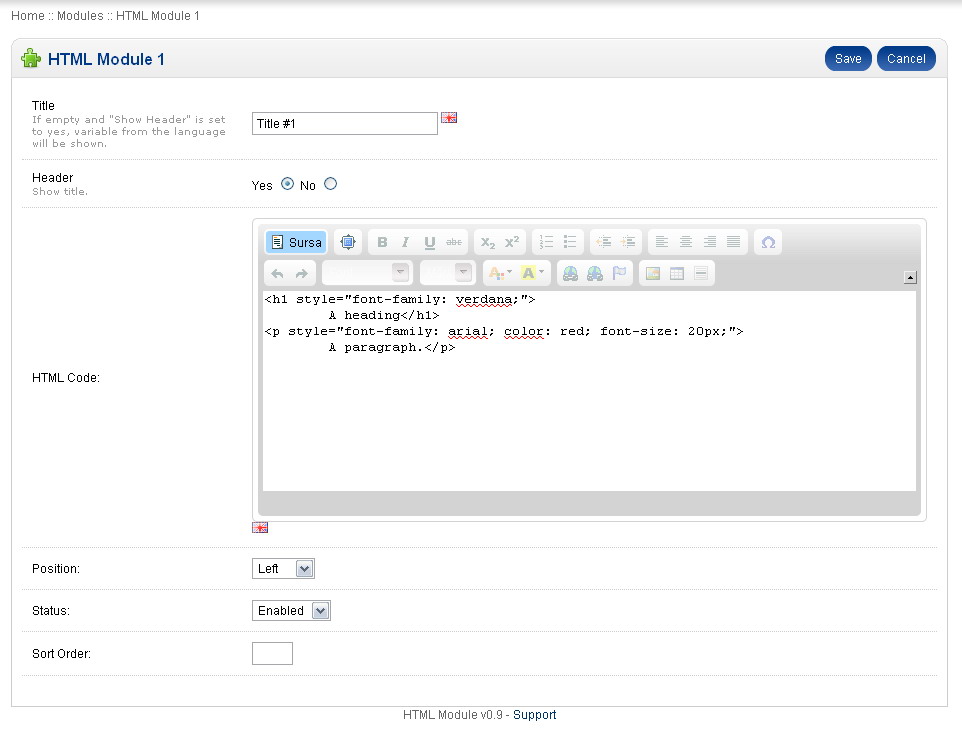Screen dimensions: 962x730
Task: Apply subscript formatting
Action: 488,242
